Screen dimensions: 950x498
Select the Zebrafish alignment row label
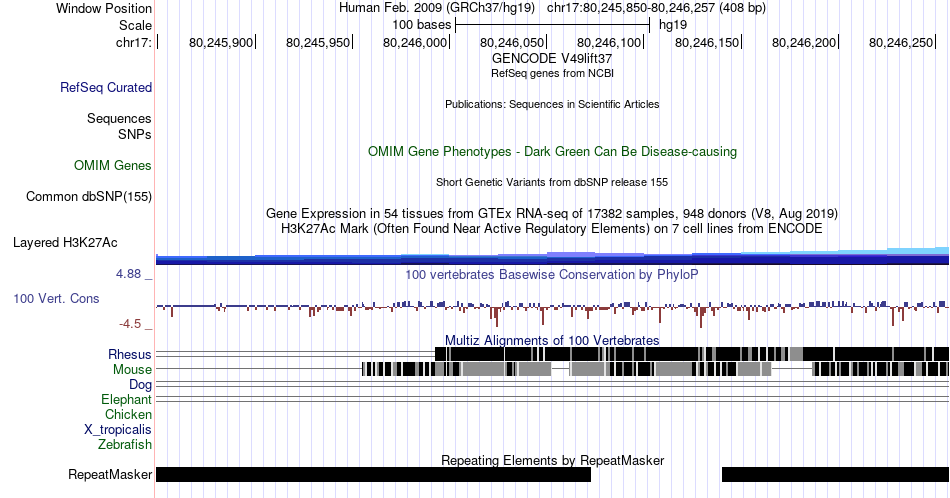(124, 444)
